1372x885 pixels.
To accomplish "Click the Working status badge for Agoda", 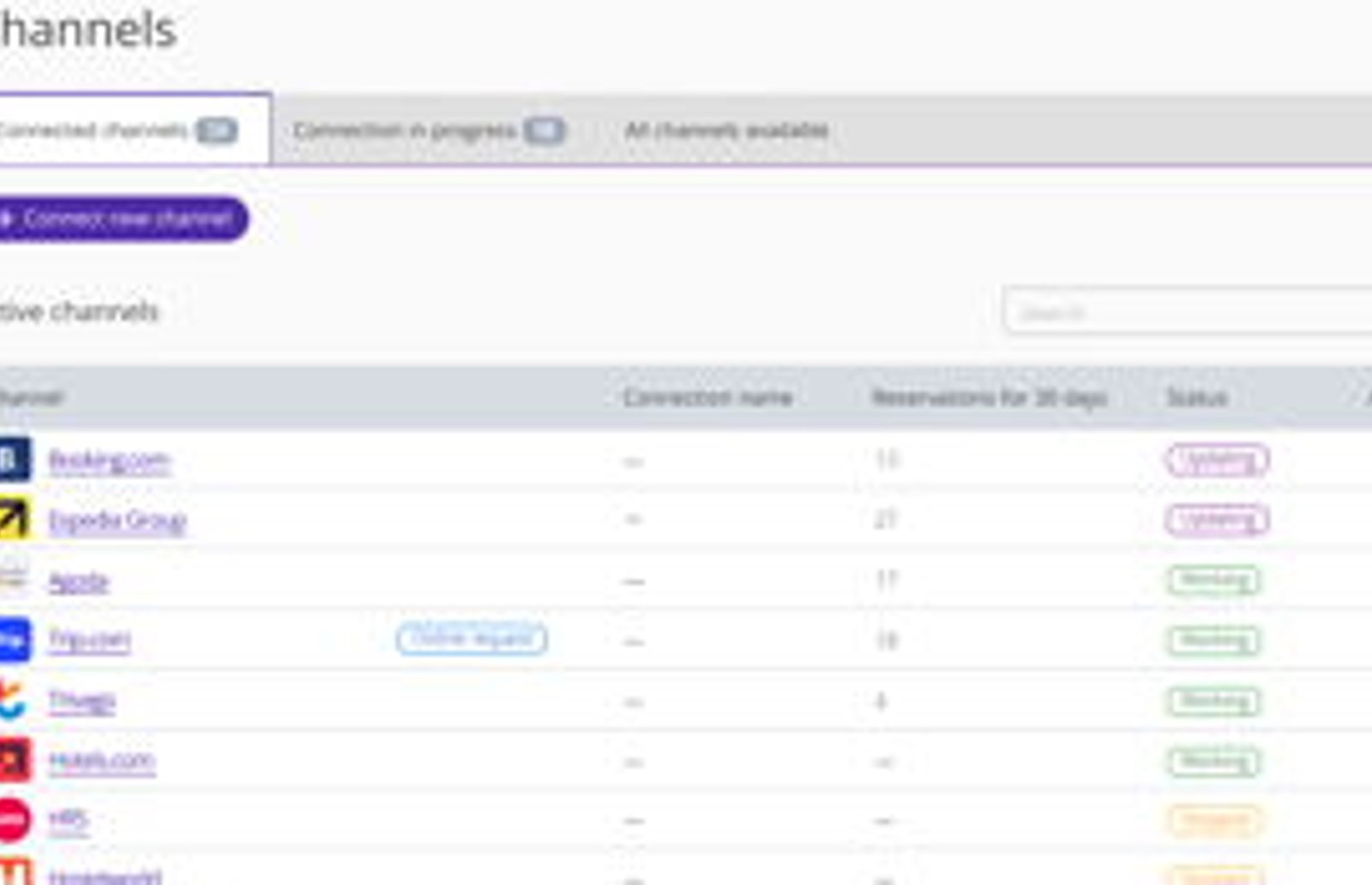I will click(x=1213, y=581).
